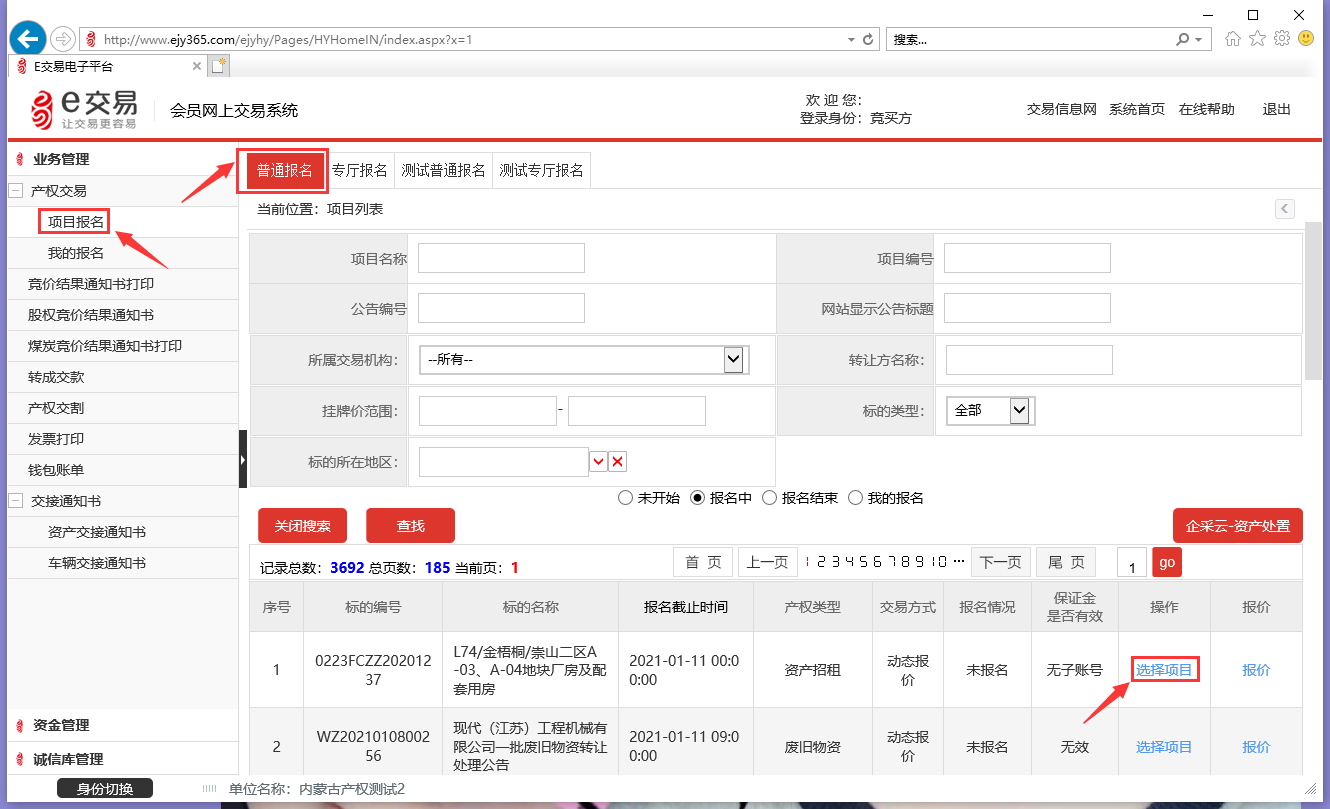
Task: Open favorites with the star icon
Action: pyautogui.click(x=1257, y=39)
